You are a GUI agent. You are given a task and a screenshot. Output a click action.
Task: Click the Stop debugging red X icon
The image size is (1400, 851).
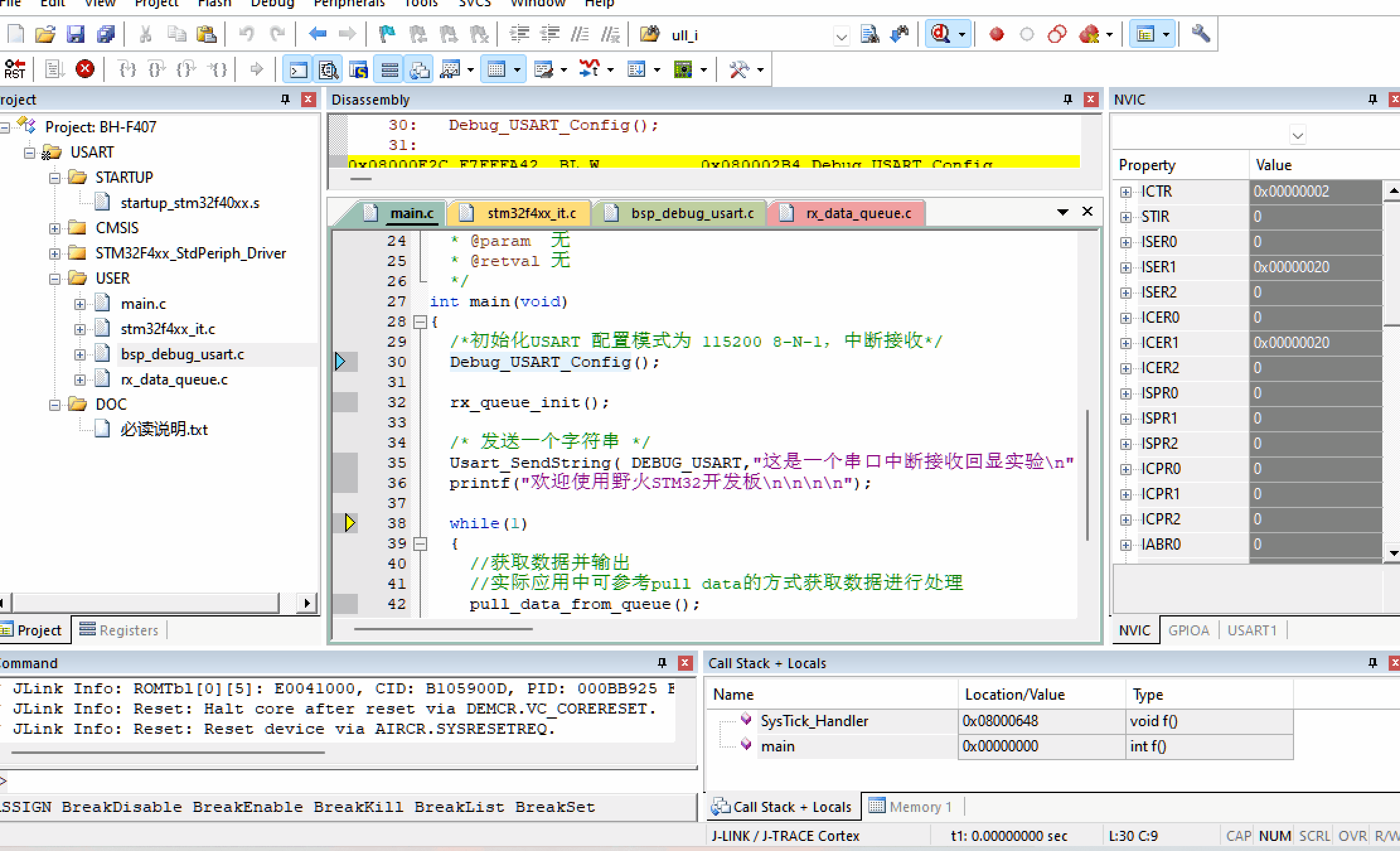[85, 69]
